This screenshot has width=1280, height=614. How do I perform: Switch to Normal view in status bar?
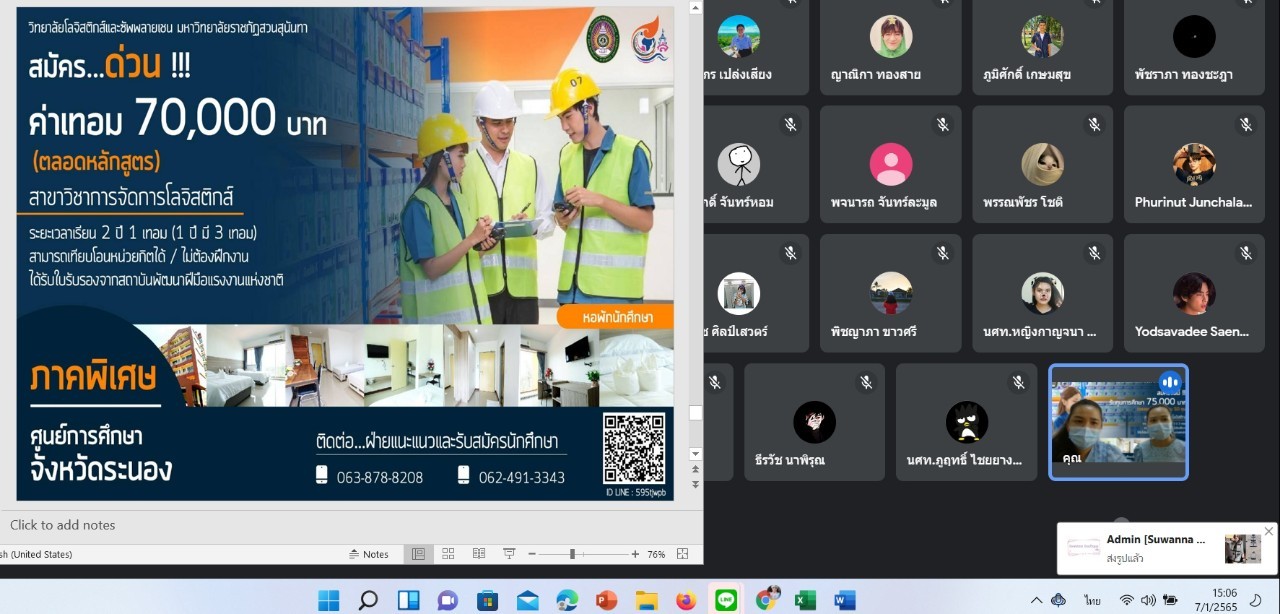point(418,554)
